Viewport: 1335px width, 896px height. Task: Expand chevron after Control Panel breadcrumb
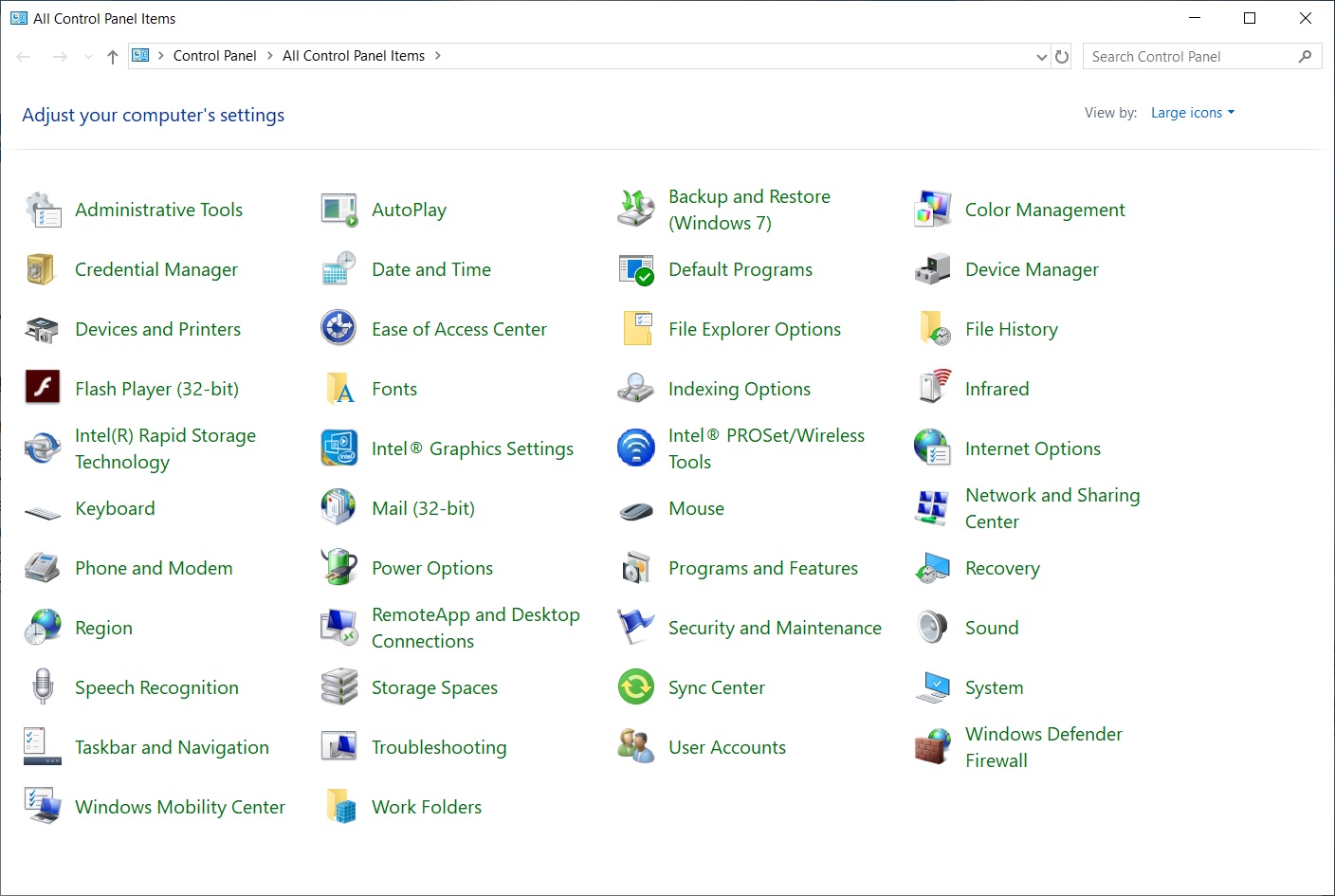click(x=269, y=56)
